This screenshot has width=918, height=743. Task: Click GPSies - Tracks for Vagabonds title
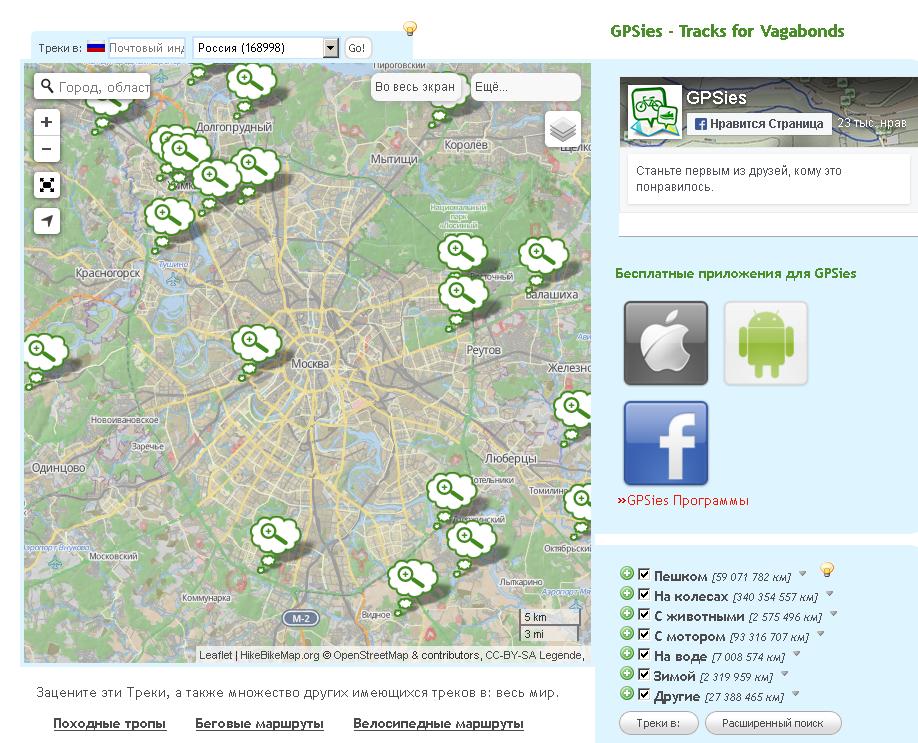coord(727,31)
